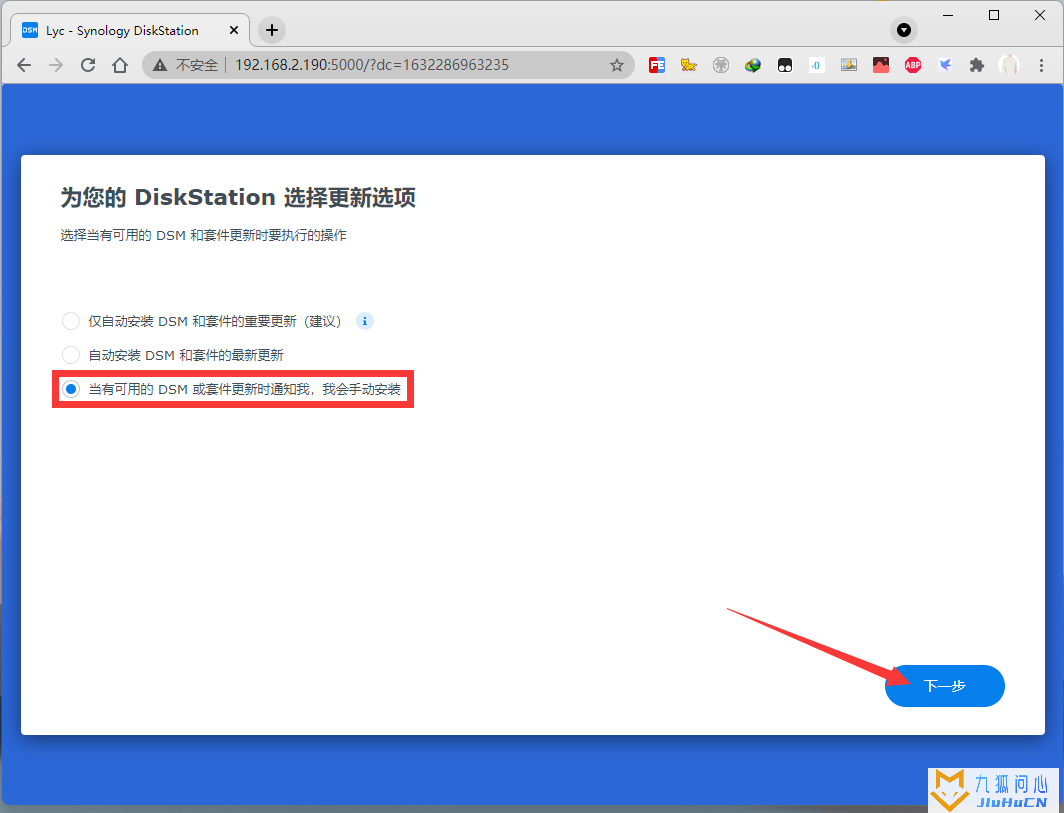
Task: Close the Lyc - Synology DiskStation tab
Action: [233, 30]
